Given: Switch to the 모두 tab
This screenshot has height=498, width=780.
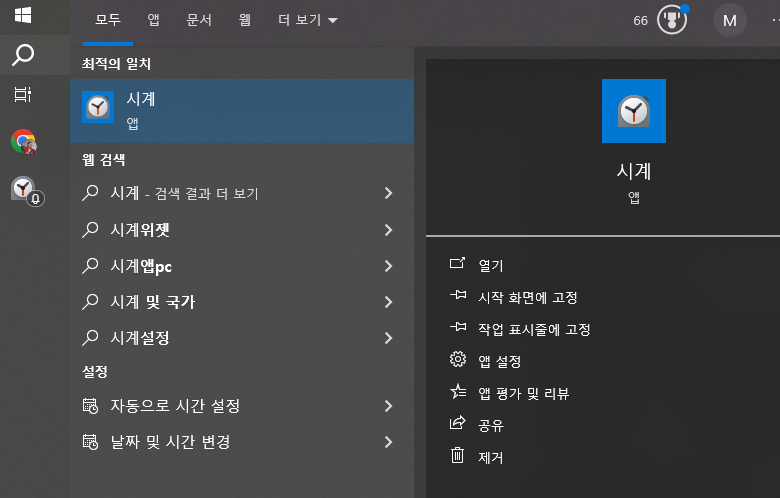Looking at the screenshot, I should coord(108,20).
